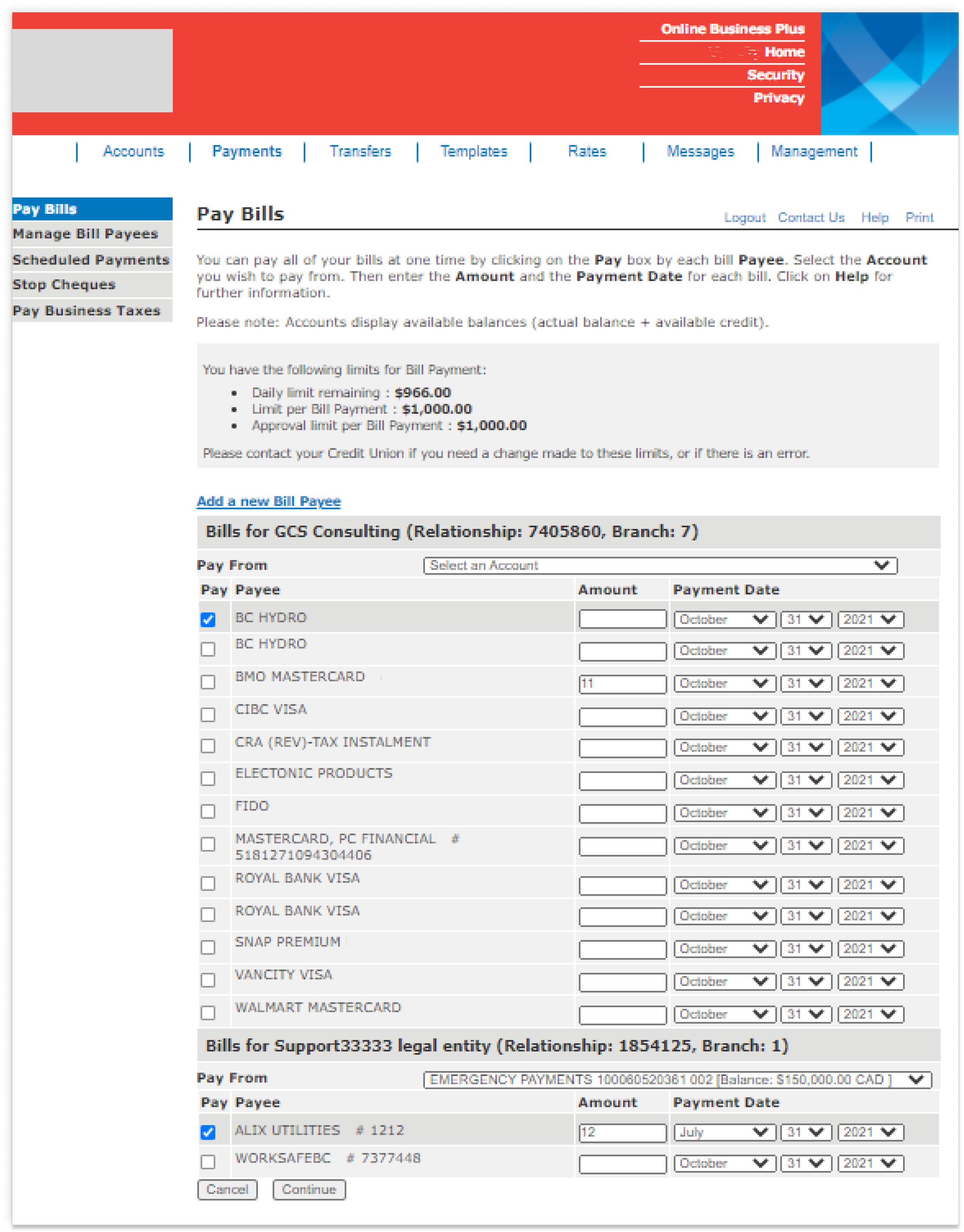964x1232 pixels.
Task: Open the Management menu
Action: [814, 151]
